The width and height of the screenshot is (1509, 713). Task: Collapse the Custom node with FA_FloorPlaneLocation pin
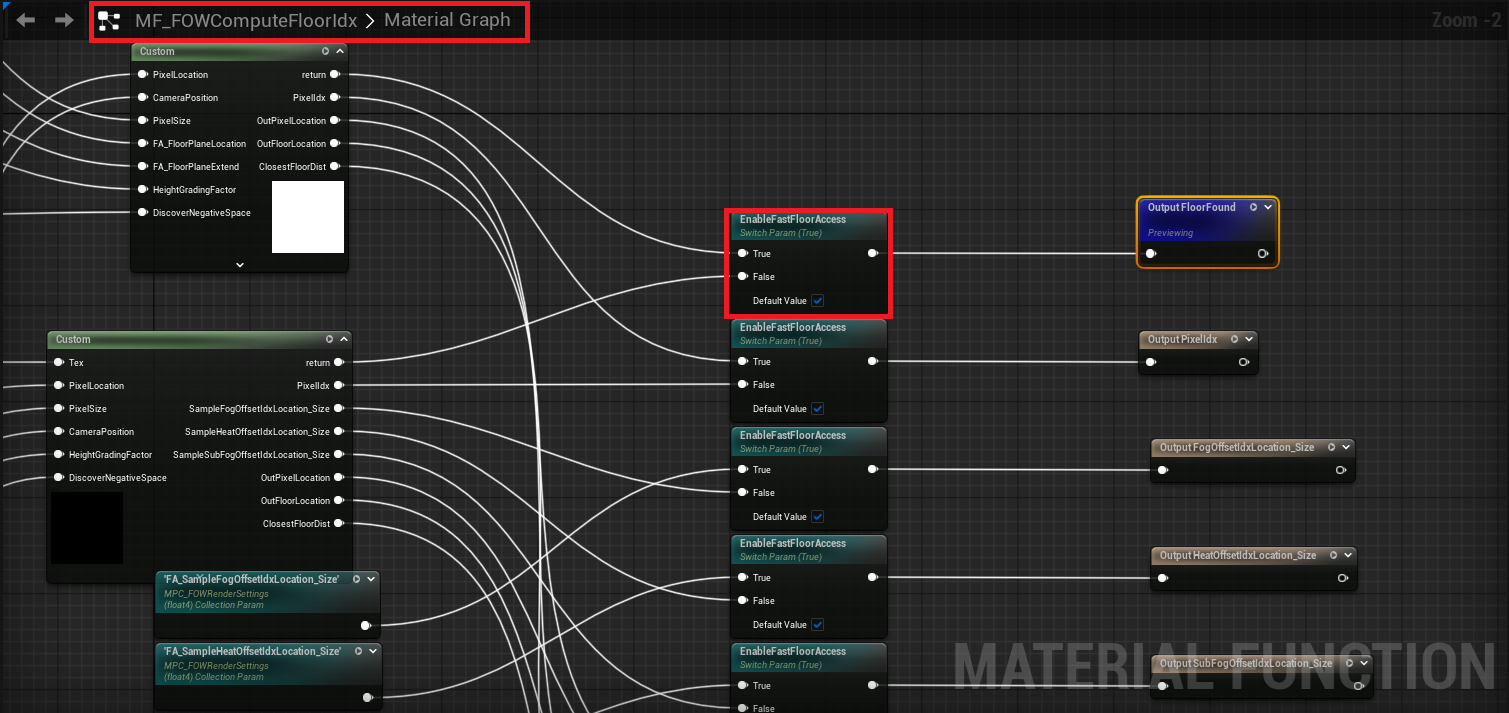[x=340, y=52]
